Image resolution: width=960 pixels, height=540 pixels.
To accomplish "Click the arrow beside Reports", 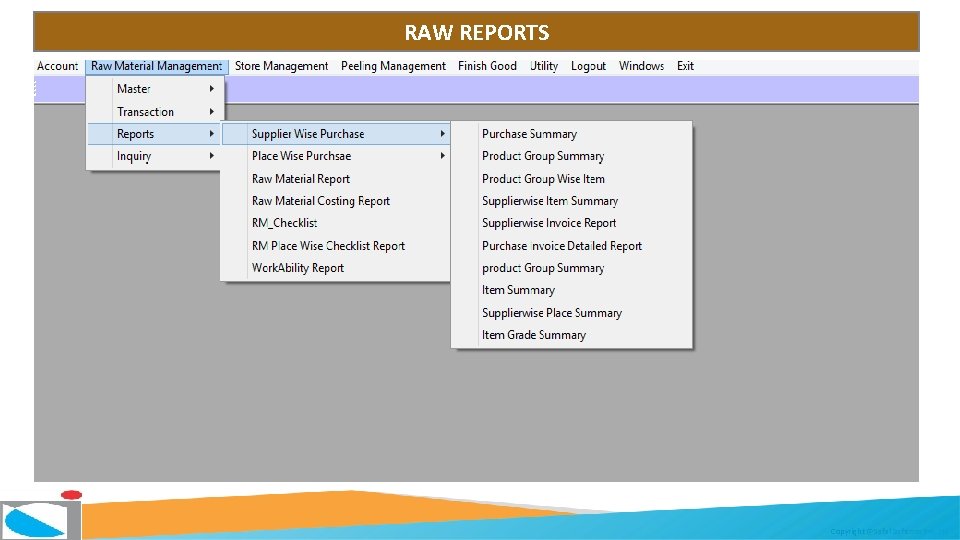I will click(x=211, y=133).
